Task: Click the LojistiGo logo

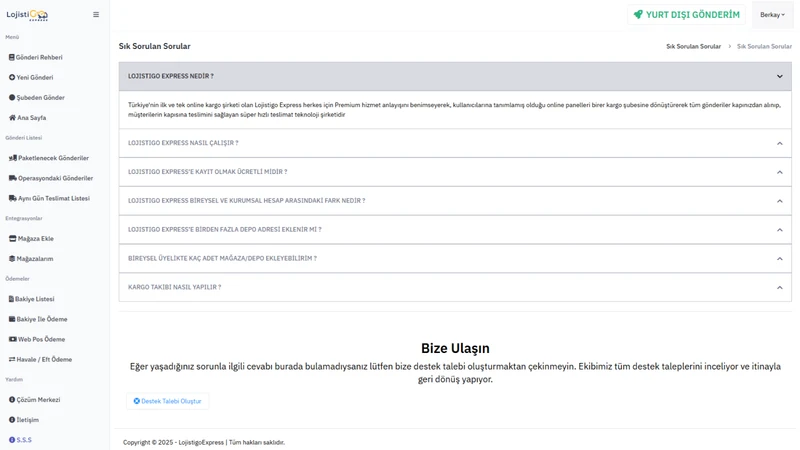Action: 27,15
